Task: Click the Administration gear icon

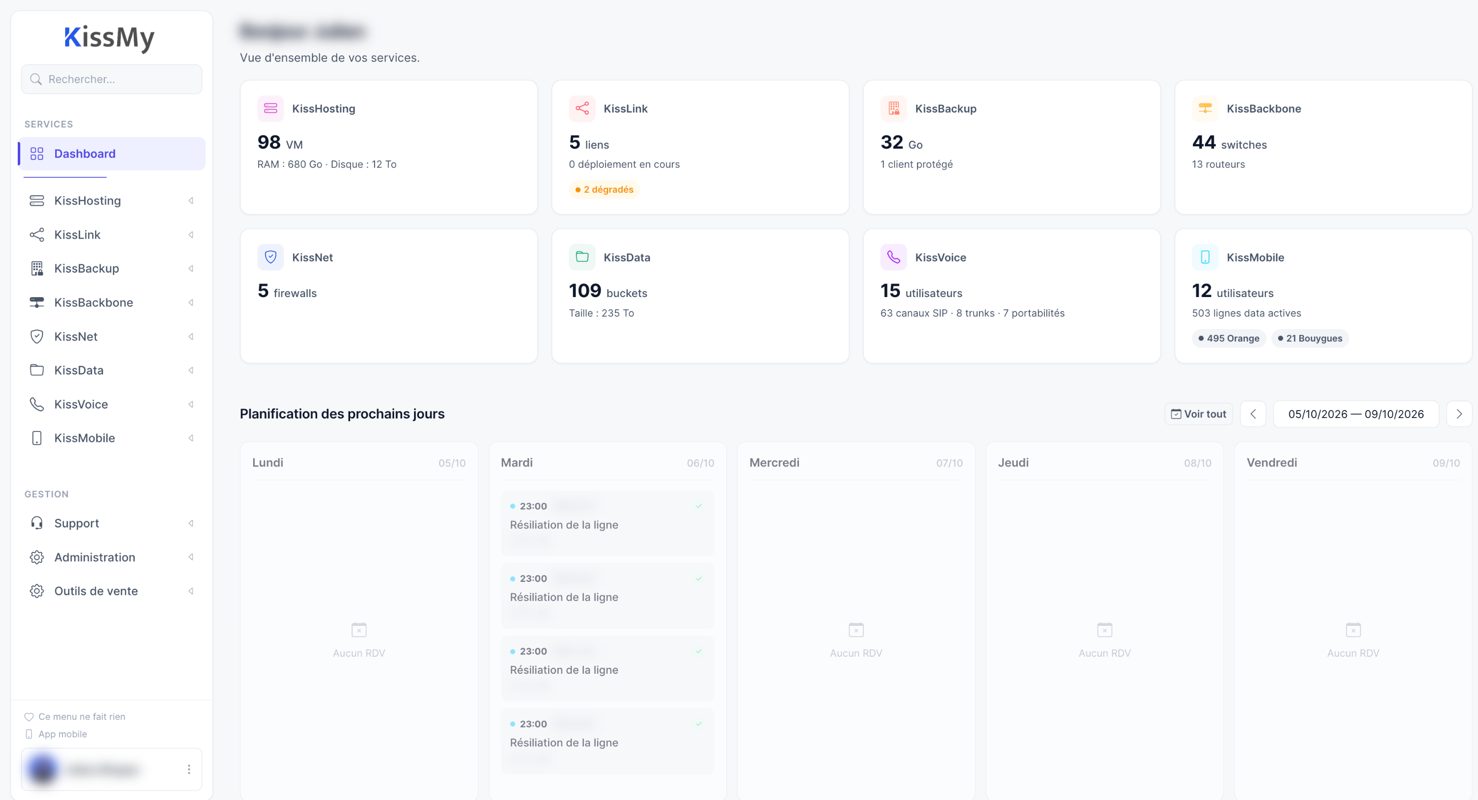Action: pyautogui.click(x=37, y=558)
